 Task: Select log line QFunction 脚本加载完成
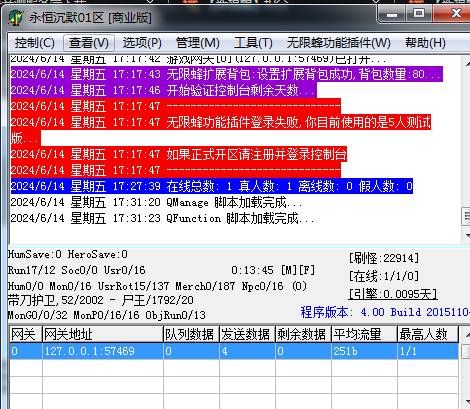coord(163,218)
